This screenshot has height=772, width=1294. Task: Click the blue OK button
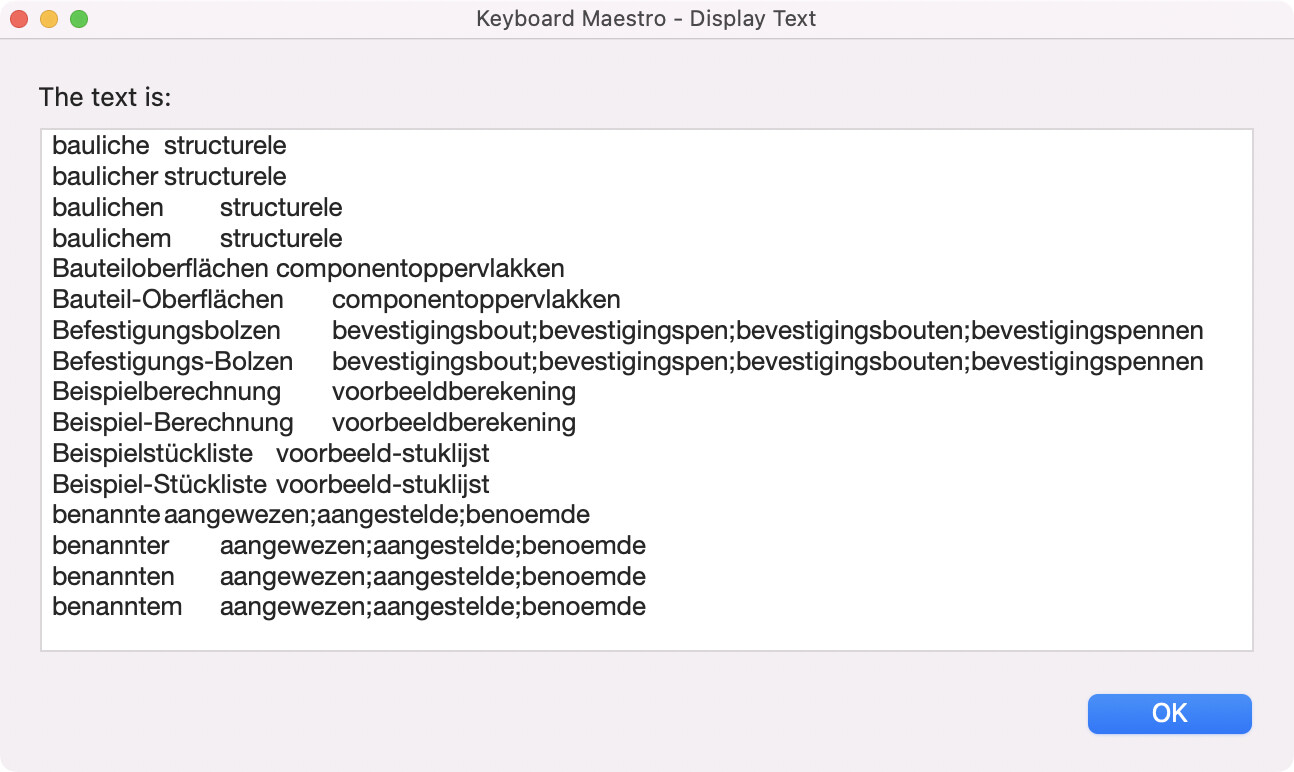click(x=1169, y=713)
